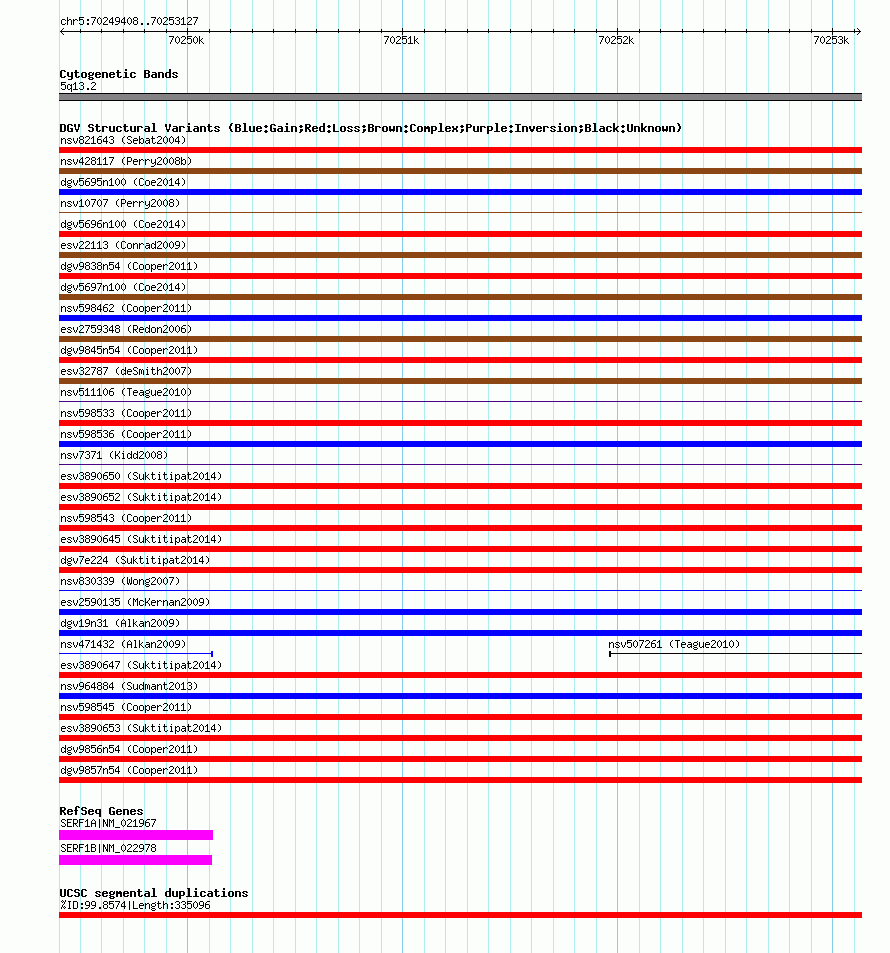Open variant dgv5695n100 (Coe2014)

point(123,182)
